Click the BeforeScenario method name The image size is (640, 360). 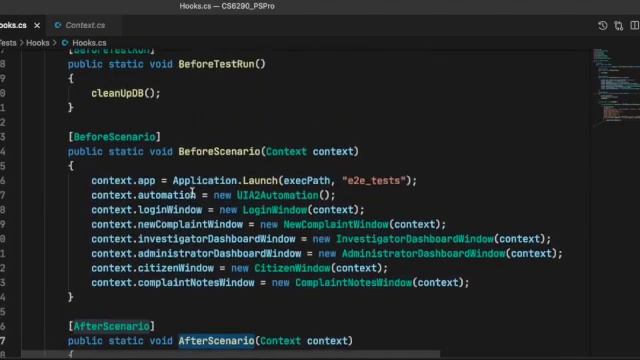coord(219,151)
